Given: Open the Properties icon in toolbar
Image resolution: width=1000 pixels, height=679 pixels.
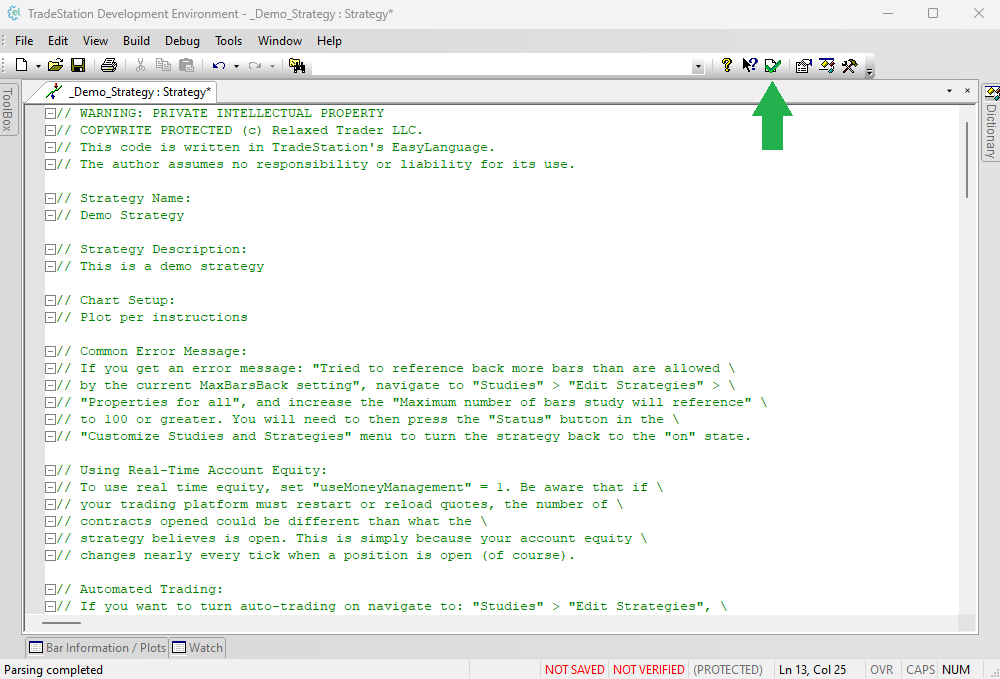Looking at the screenshot, I should pos(804,65).
